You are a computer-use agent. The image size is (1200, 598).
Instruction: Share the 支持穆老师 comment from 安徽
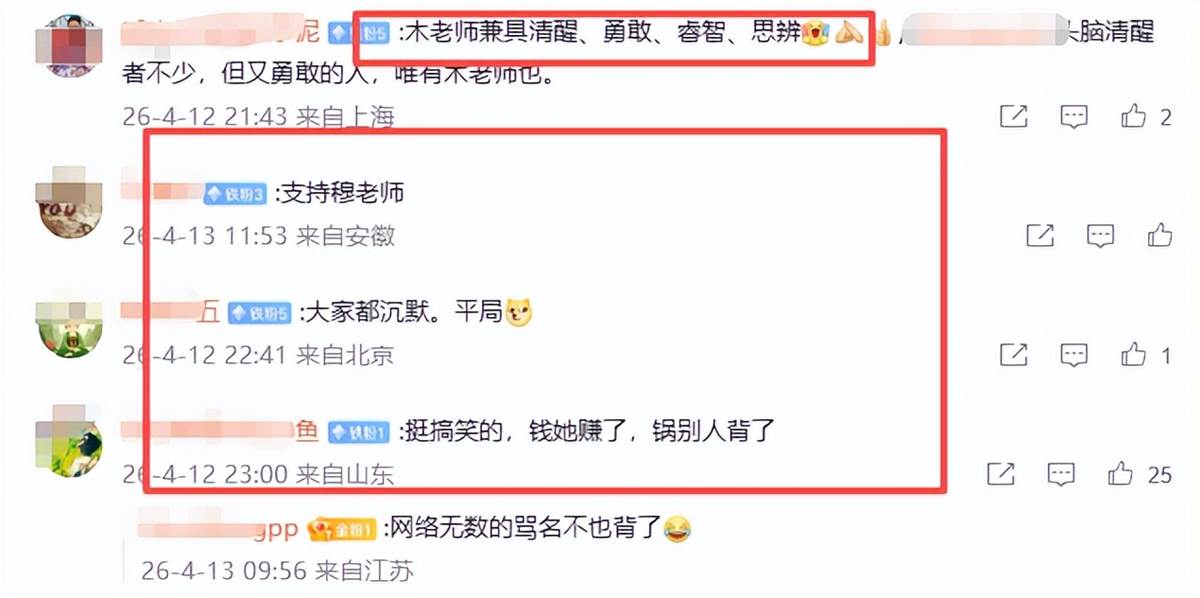click(1041, 235)
